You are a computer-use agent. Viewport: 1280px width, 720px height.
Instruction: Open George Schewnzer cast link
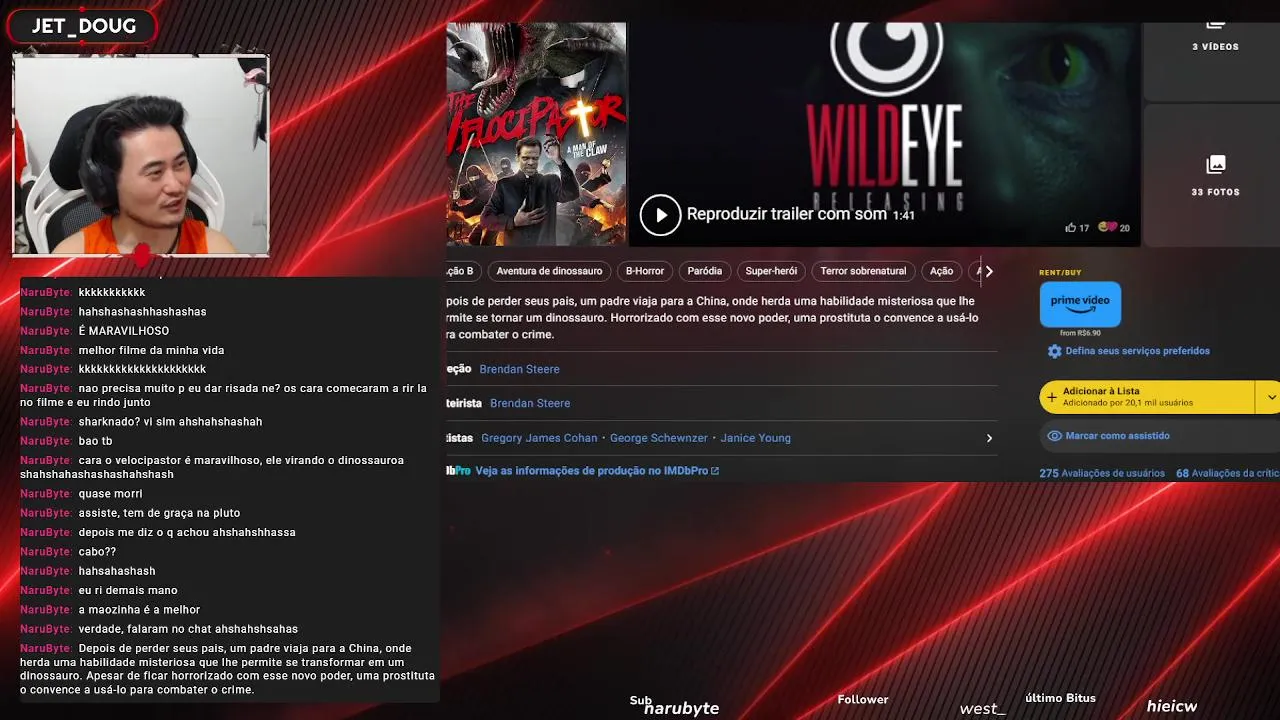[x=659, y=438]
